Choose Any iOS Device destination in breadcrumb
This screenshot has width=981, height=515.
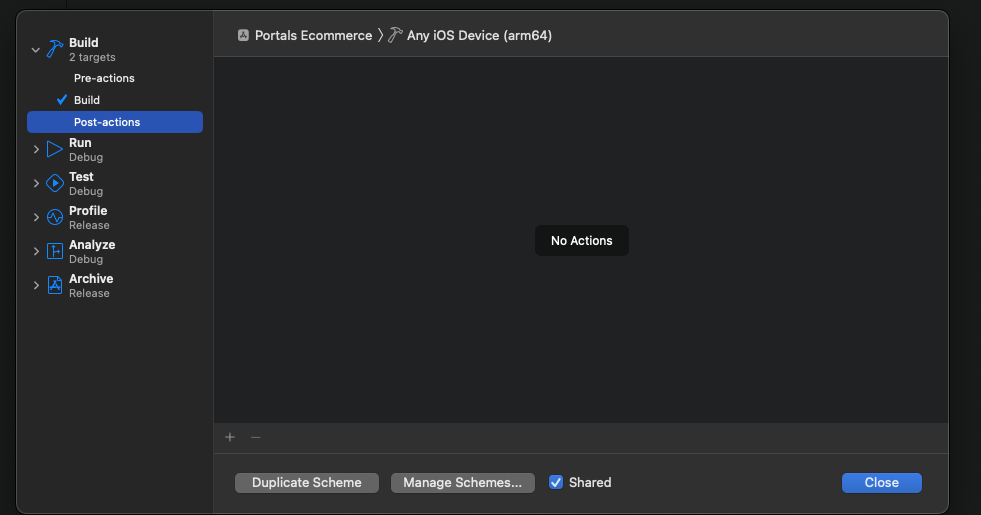point(478,35)
